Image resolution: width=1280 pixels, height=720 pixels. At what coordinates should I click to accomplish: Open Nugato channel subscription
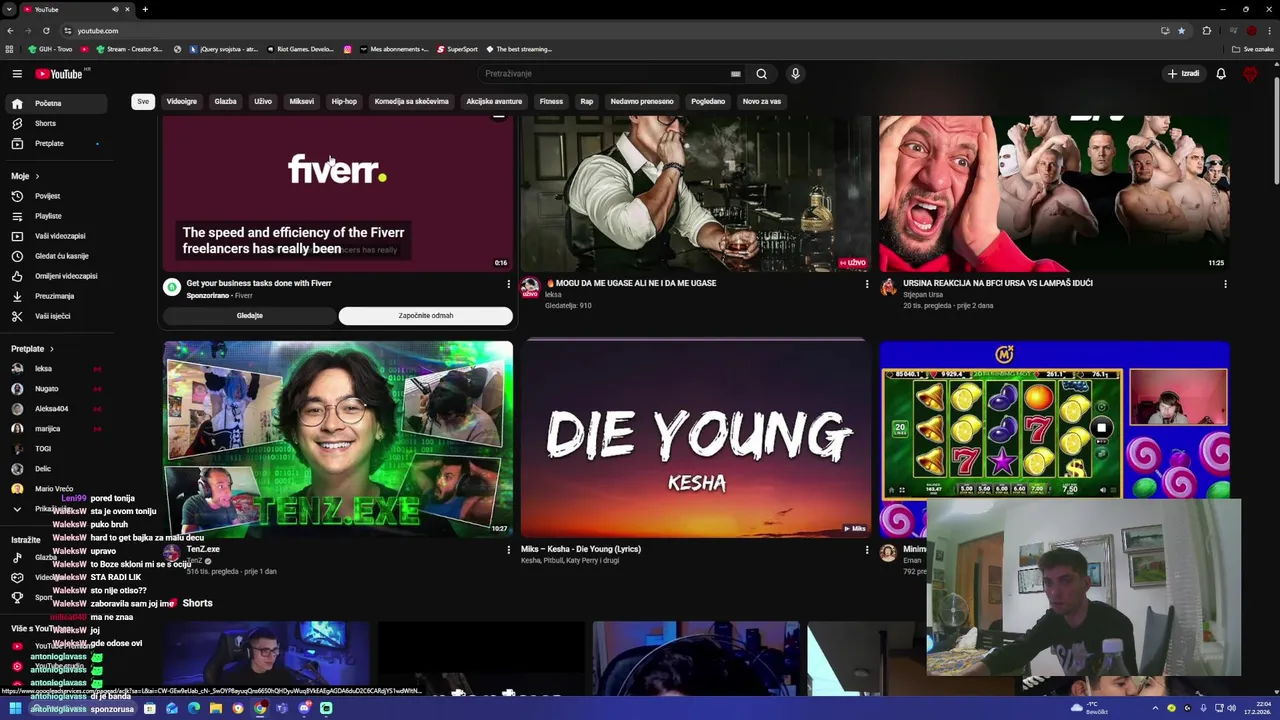tap(56, 388)
